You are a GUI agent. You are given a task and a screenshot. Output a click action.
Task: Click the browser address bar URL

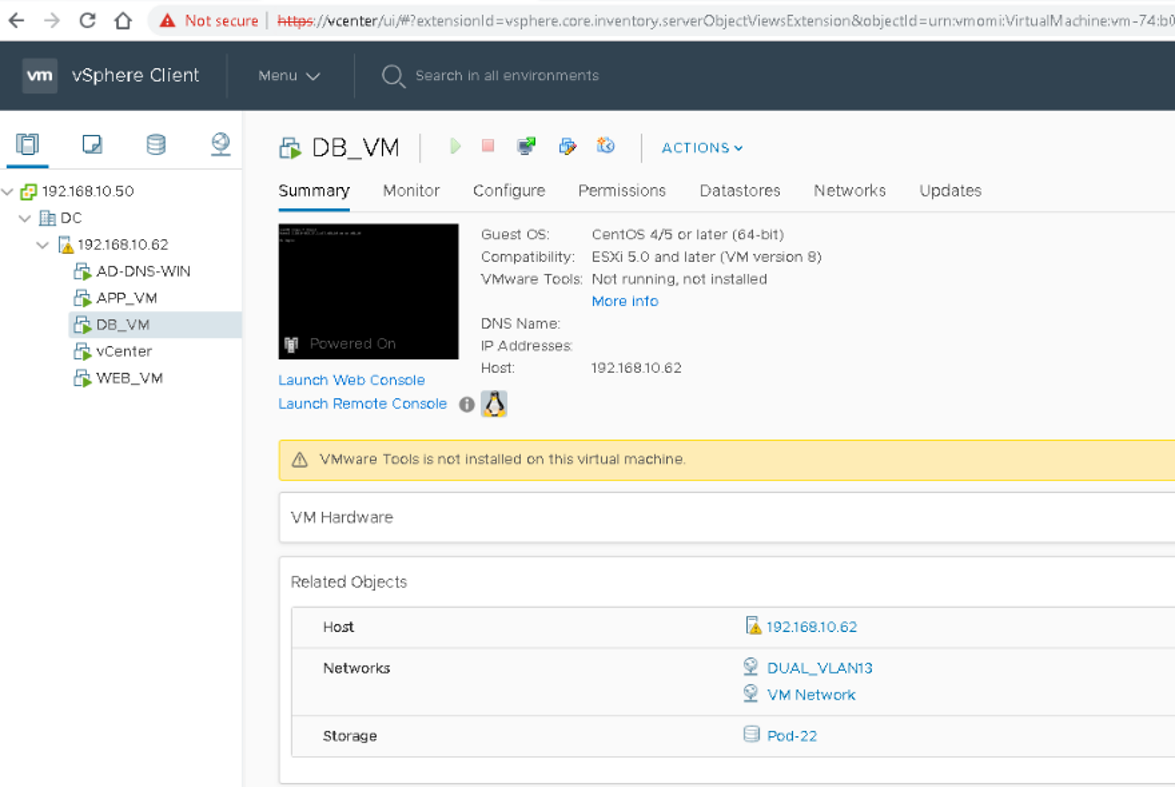(x=725, y=20)
